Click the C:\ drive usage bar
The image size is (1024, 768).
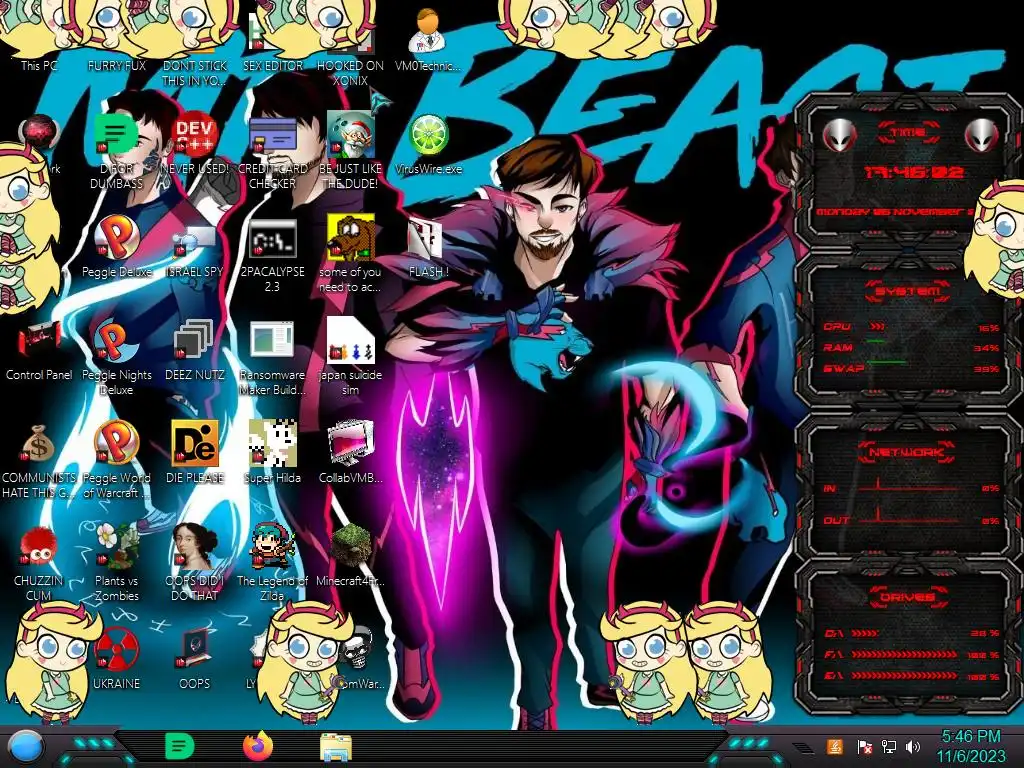pos(865,633)
